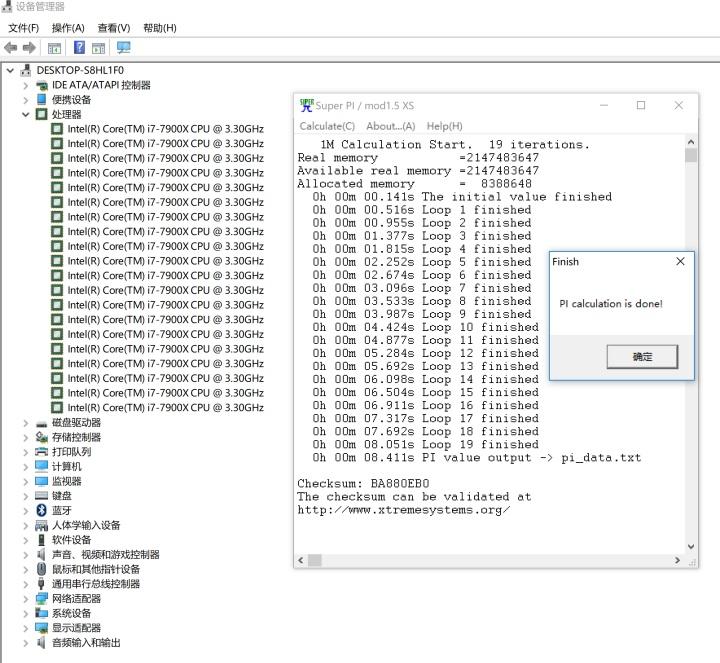Close the Finish dialog with the X
Viewport: 720px width, 663px height.
(681, 262)
